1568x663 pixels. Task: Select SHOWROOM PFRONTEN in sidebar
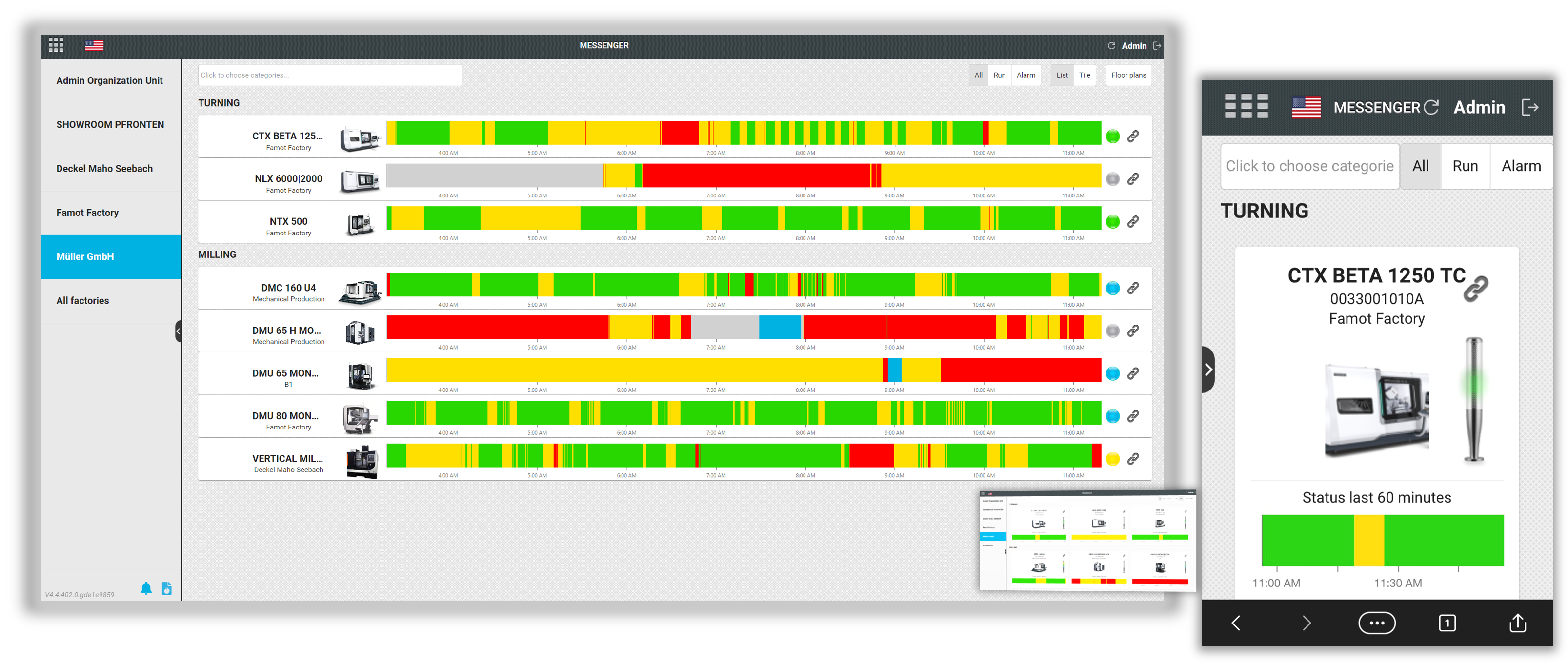(x=111, y=125)
